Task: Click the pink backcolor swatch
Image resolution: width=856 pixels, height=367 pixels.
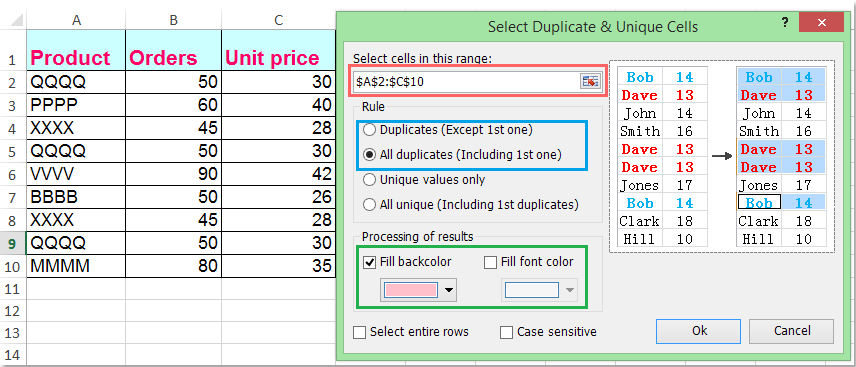Action: pos(411,291)
